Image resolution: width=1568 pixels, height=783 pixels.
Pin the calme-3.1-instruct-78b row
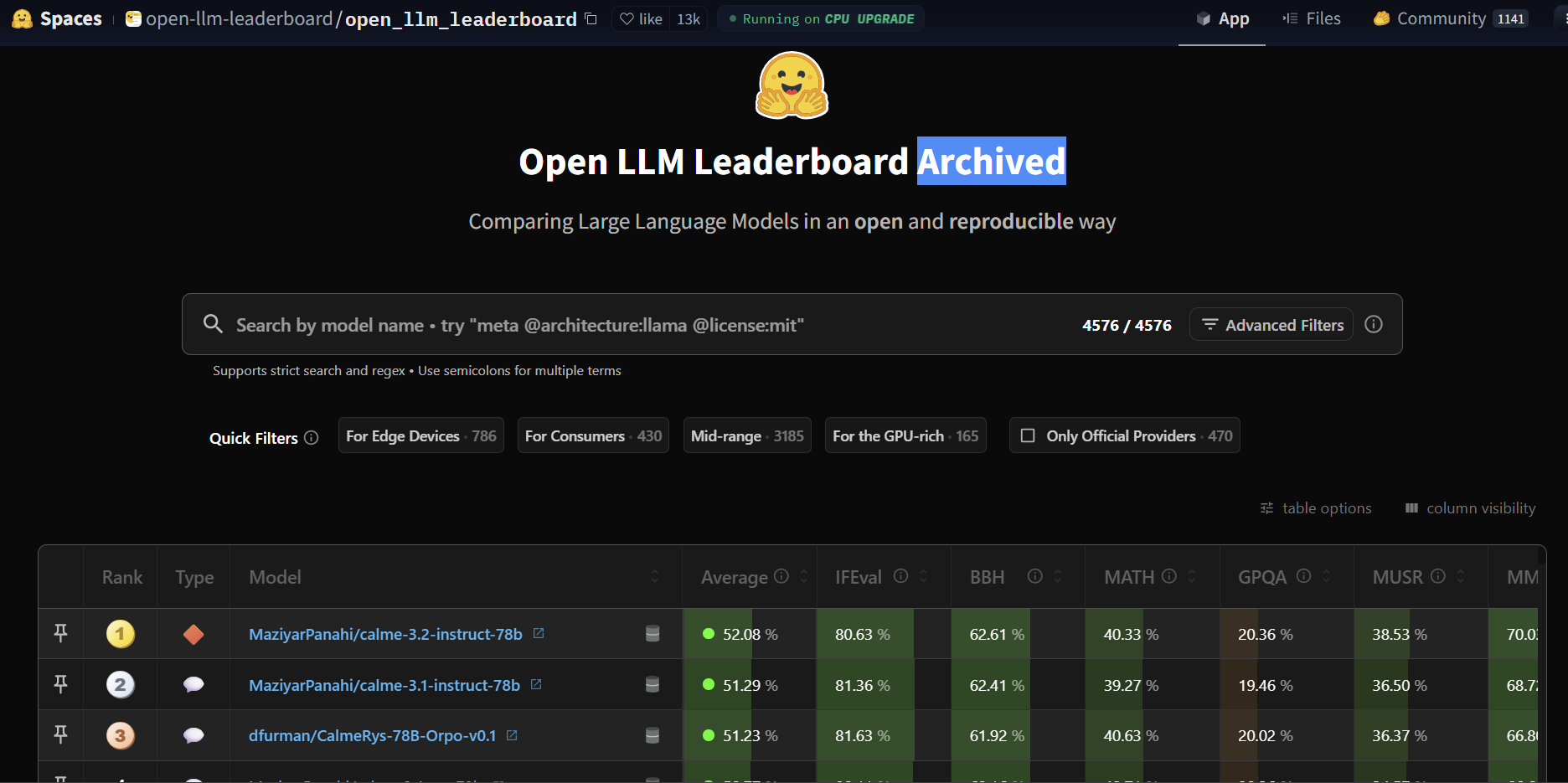click(60, 684)
